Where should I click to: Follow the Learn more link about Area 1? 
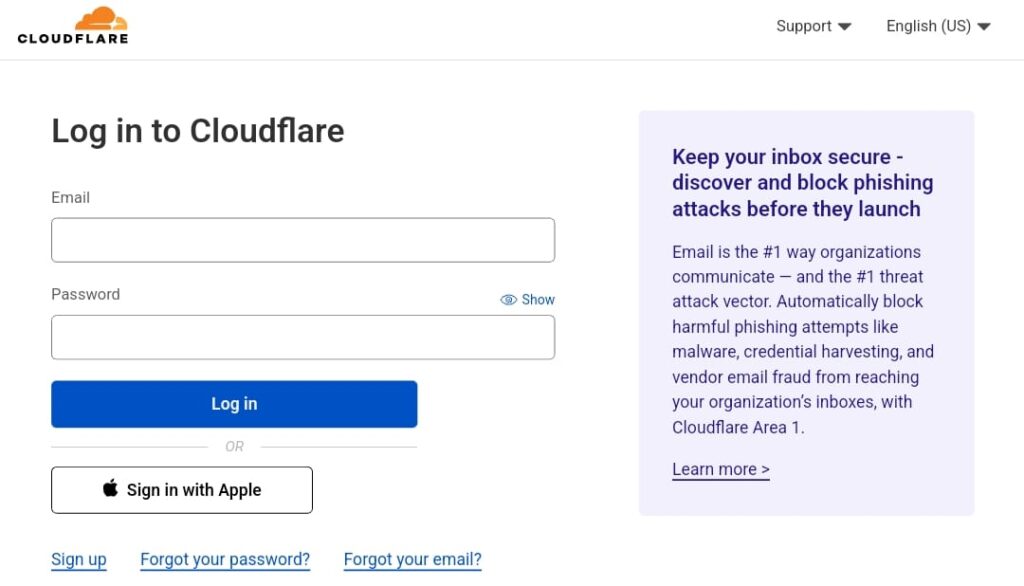click(x=720, y=469)
